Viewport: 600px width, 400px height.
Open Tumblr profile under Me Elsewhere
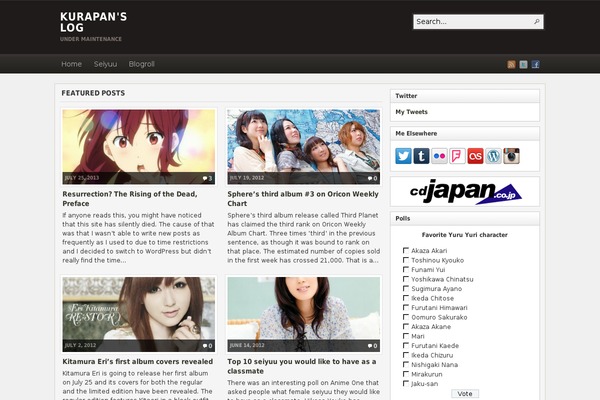[421, 156]
